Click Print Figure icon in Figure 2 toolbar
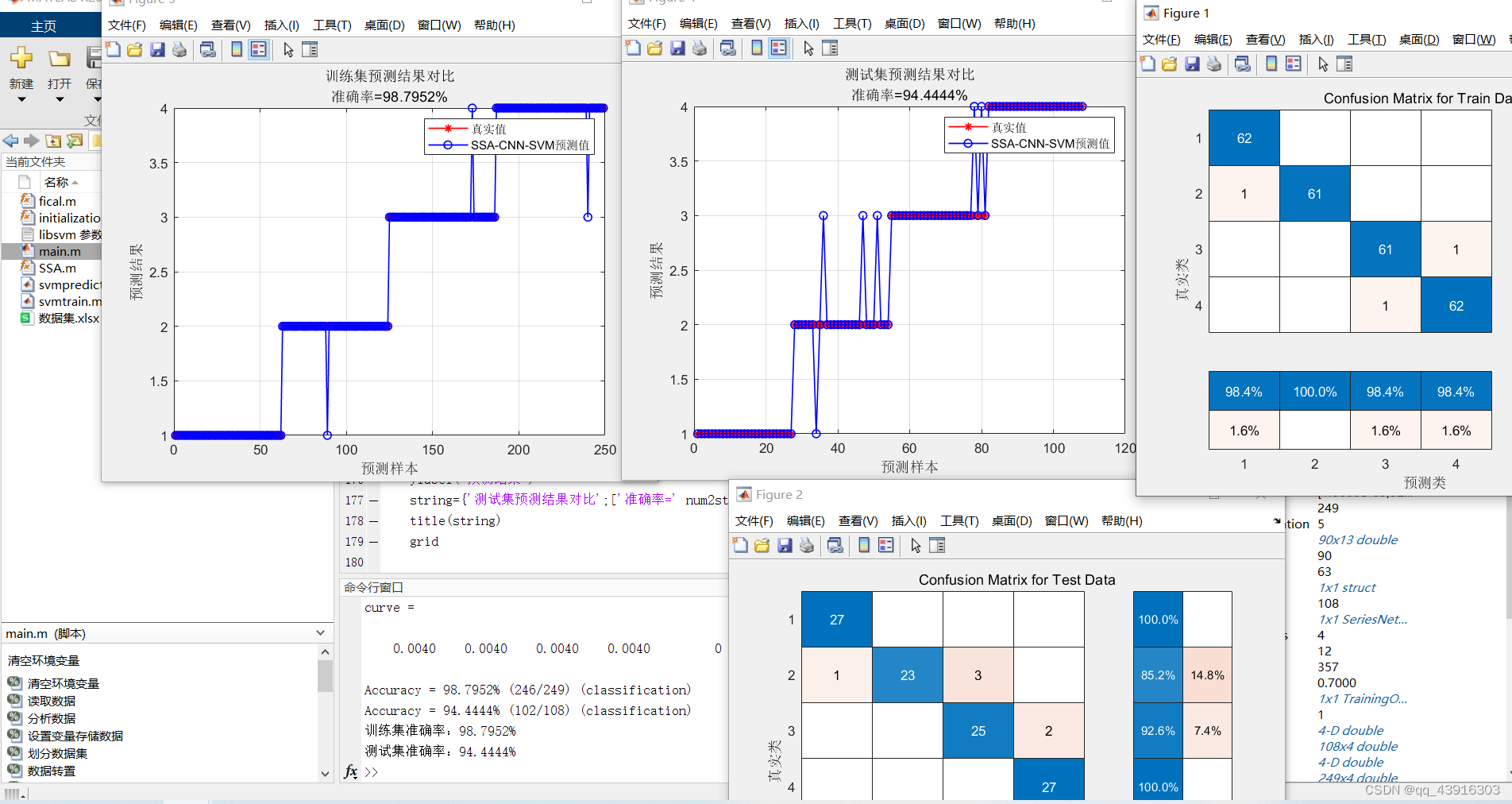Viewport: 1512px width, 804px height. click(807, 545)
